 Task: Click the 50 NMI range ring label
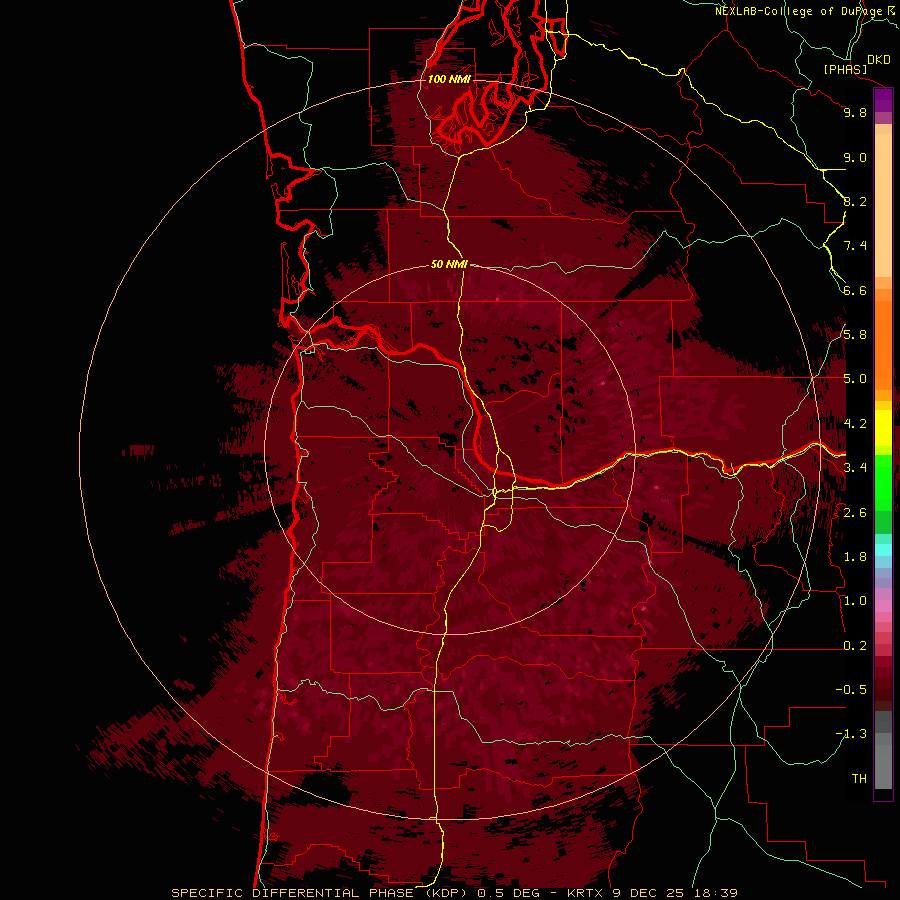(x=449, y=264)
